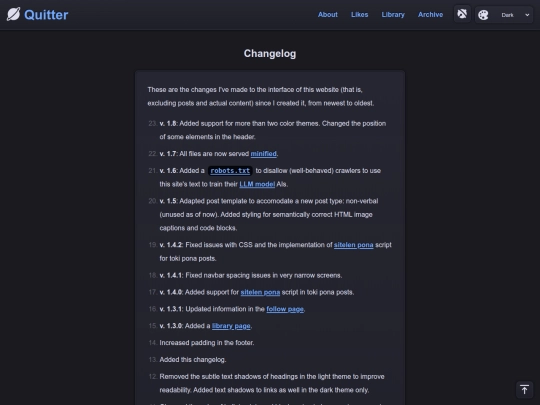Click the Quitter planet logo icon

click(x=13, y=14)
